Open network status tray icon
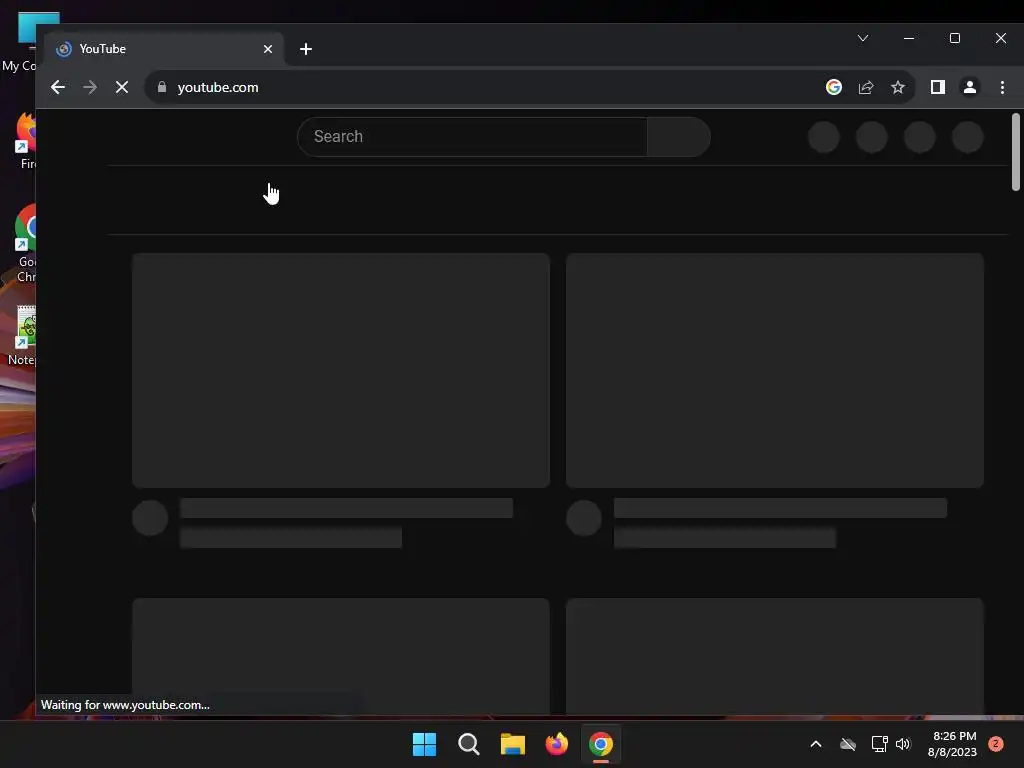This screenshot has height=768, width=1024. pos(879,744)
